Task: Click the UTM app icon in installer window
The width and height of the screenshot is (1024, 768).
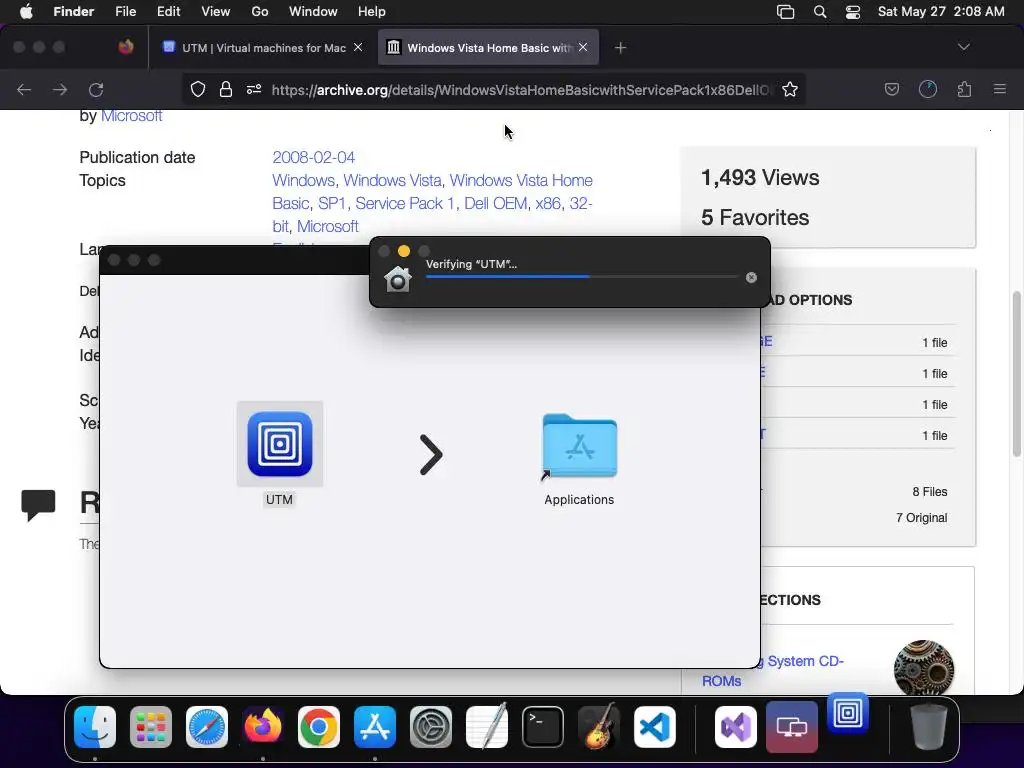Action: 280,444
